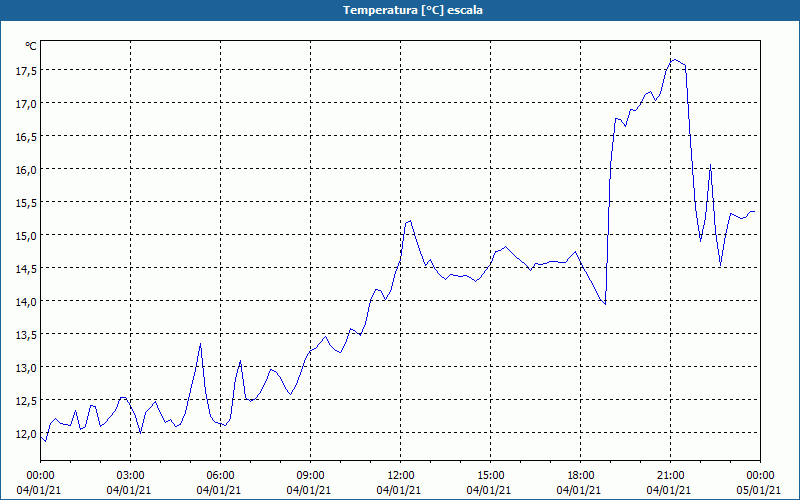This screenshot has height=500, width=800.
Task: Click the 14,5 y-axis label
Action: (26, 269)
